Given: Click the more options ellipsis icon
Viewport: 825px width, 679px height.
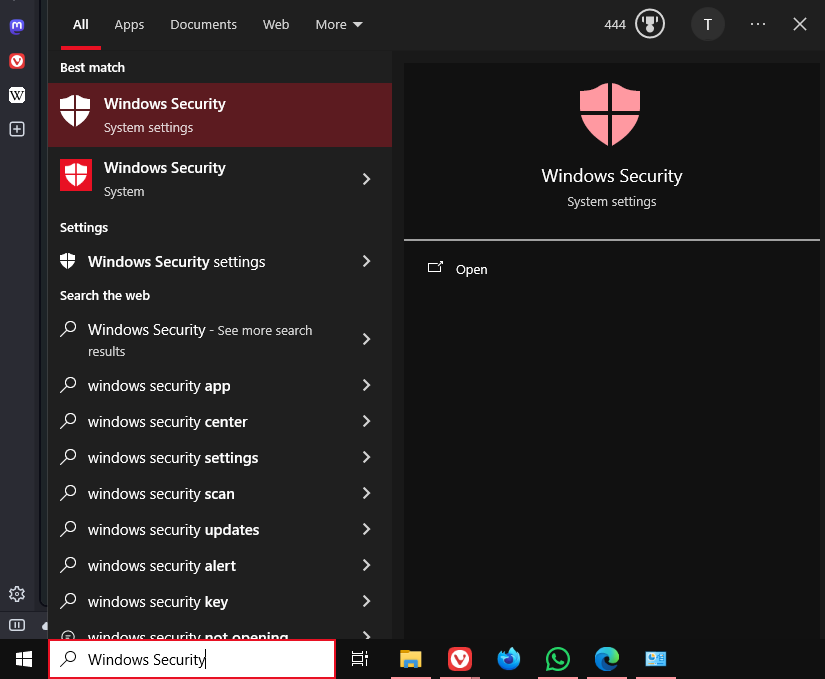Looking at the screenshot, I should (x=757, y=24).
